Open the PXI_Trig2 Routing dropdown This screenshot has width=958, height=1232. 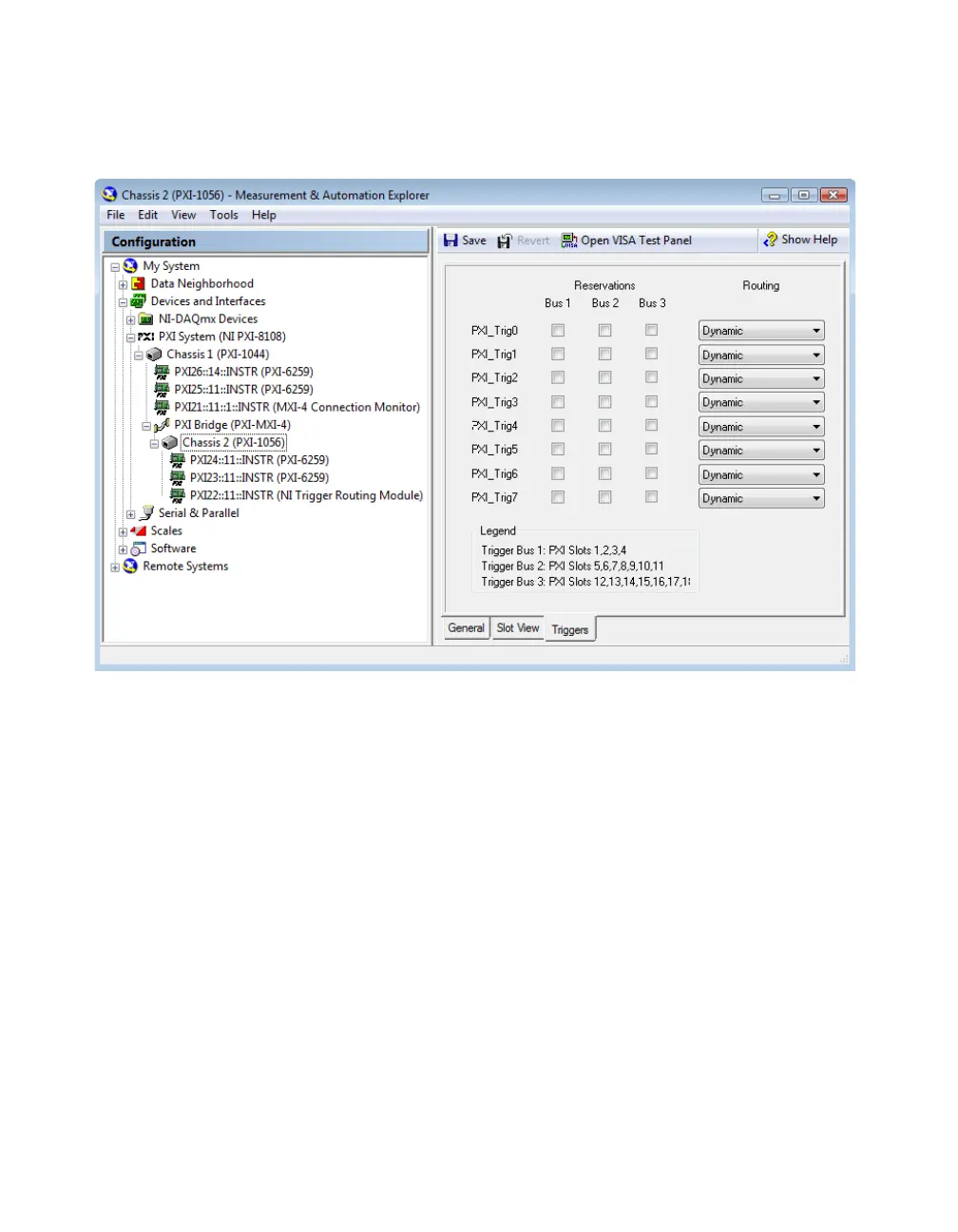coord(761,378)
